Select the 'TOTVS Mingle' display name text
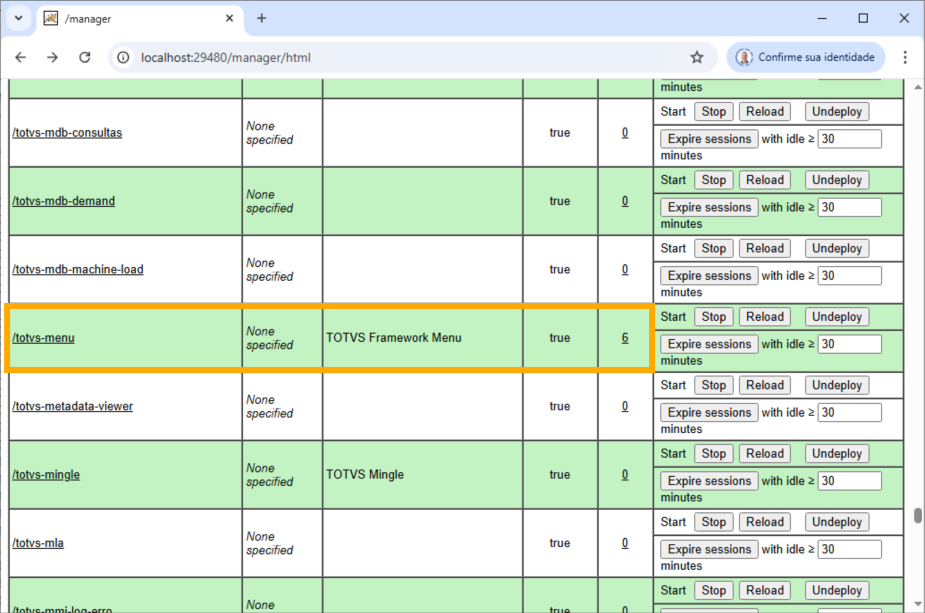 click(365, 475)
